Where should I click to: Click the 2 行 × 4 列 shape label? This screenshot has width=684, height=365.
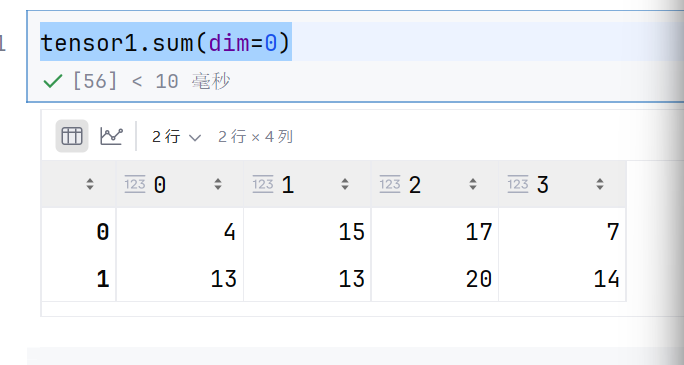255,137
